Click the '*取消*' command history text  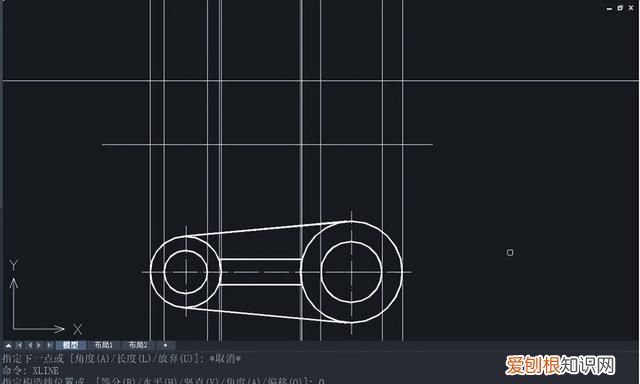[x=225, y=359]
